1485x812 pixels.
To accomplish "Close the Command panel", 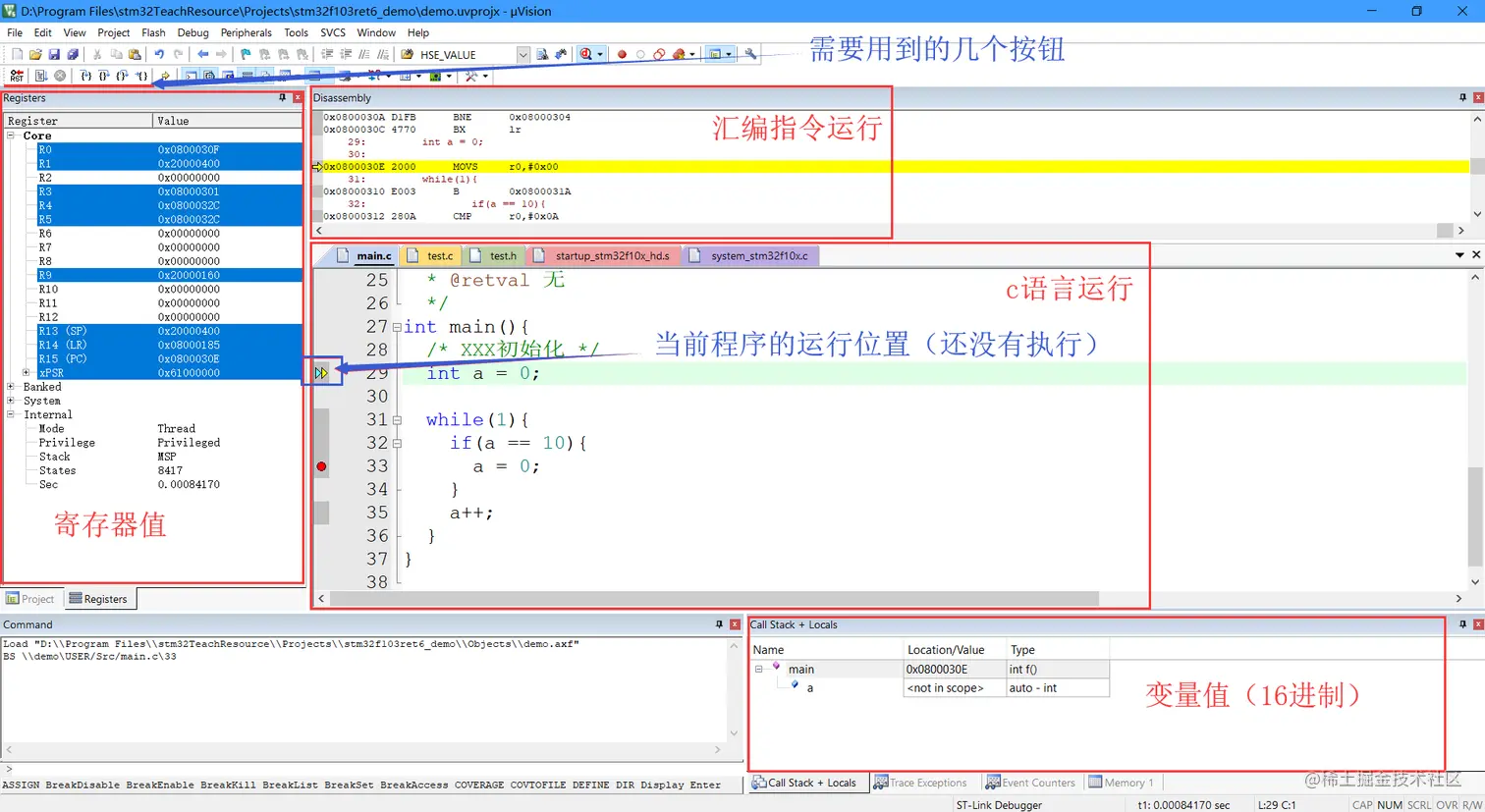I will click(735, 624).
